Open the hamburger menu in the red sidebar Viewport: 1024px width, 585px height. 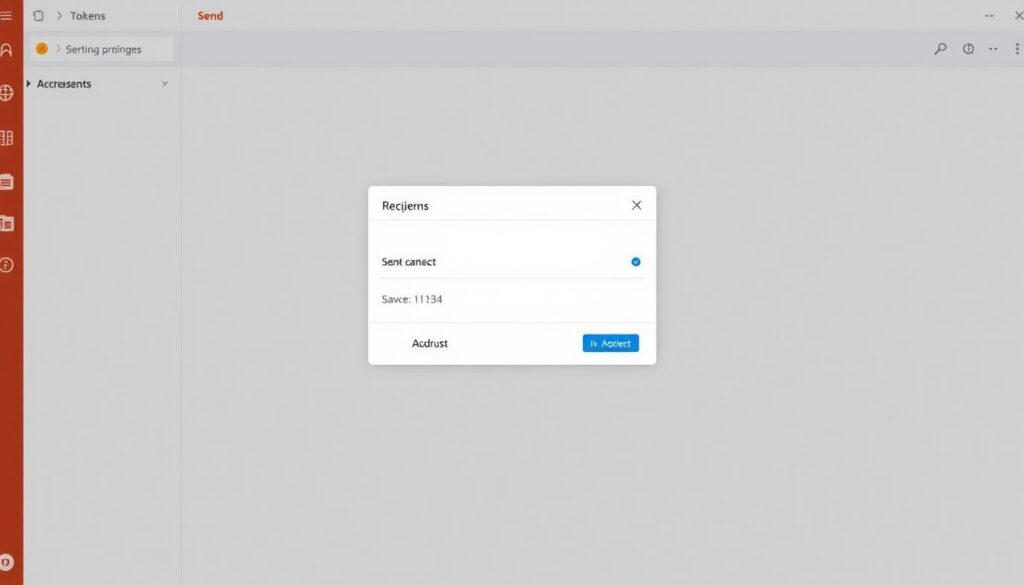click(7, 15)
